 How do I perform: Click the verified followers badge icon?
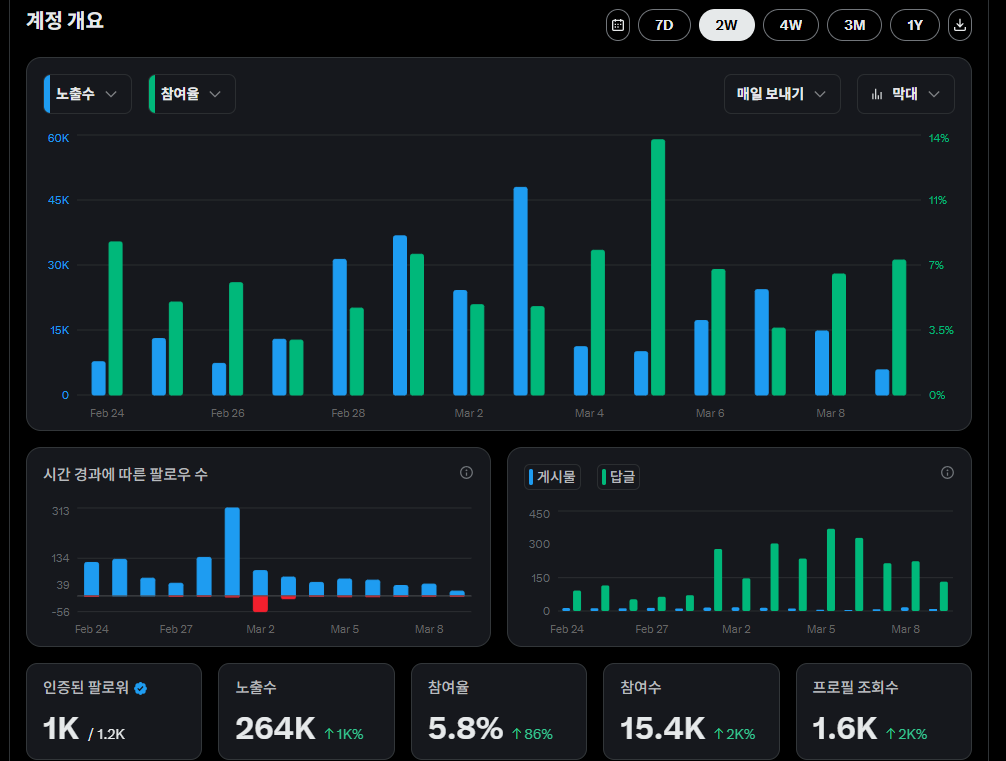tap(141, 688)
